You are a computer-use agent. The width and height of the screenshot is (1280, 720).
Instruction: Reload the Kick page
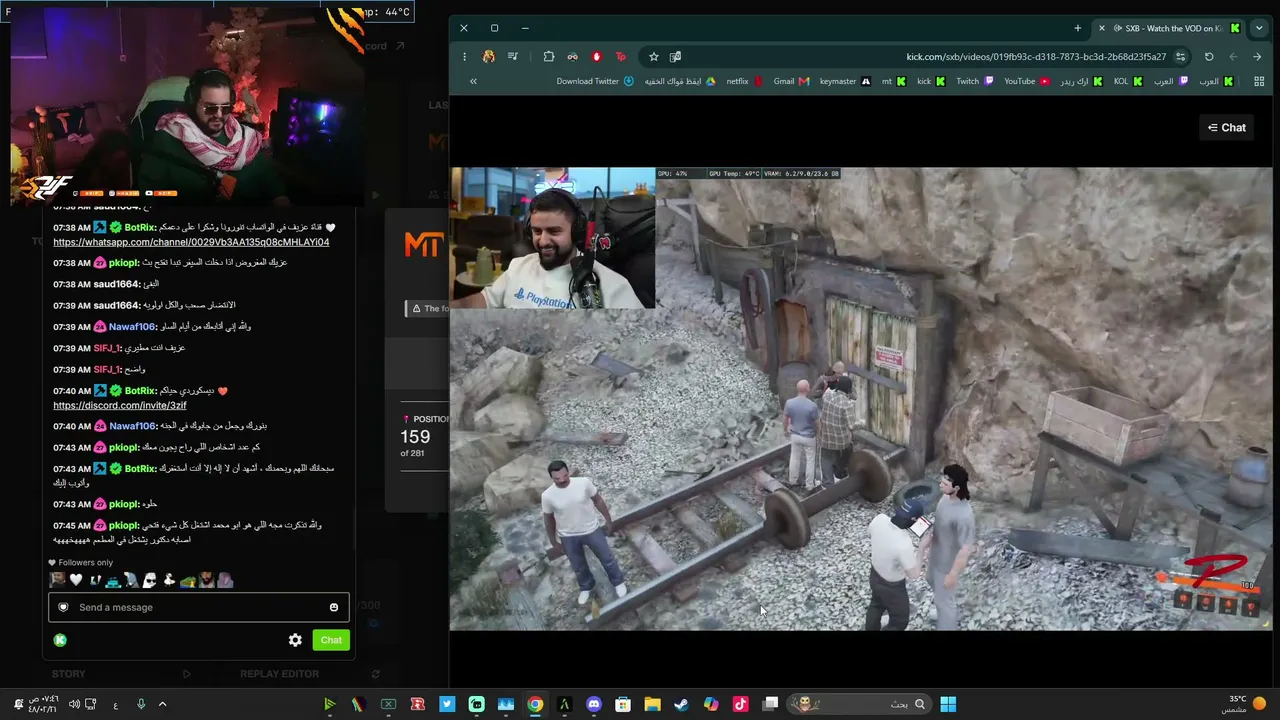tap(1209, 57)
